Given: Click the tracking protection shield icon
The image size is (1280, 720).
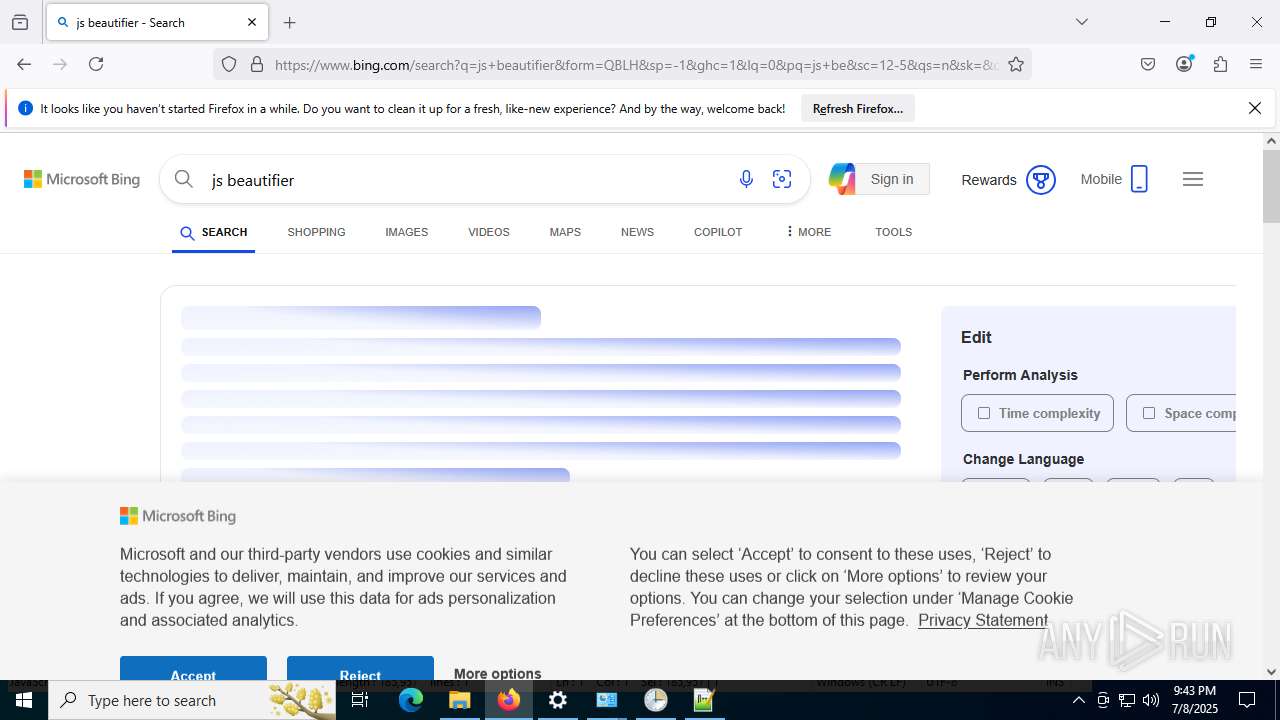Looking at the screenshot, I should [229, 64].
